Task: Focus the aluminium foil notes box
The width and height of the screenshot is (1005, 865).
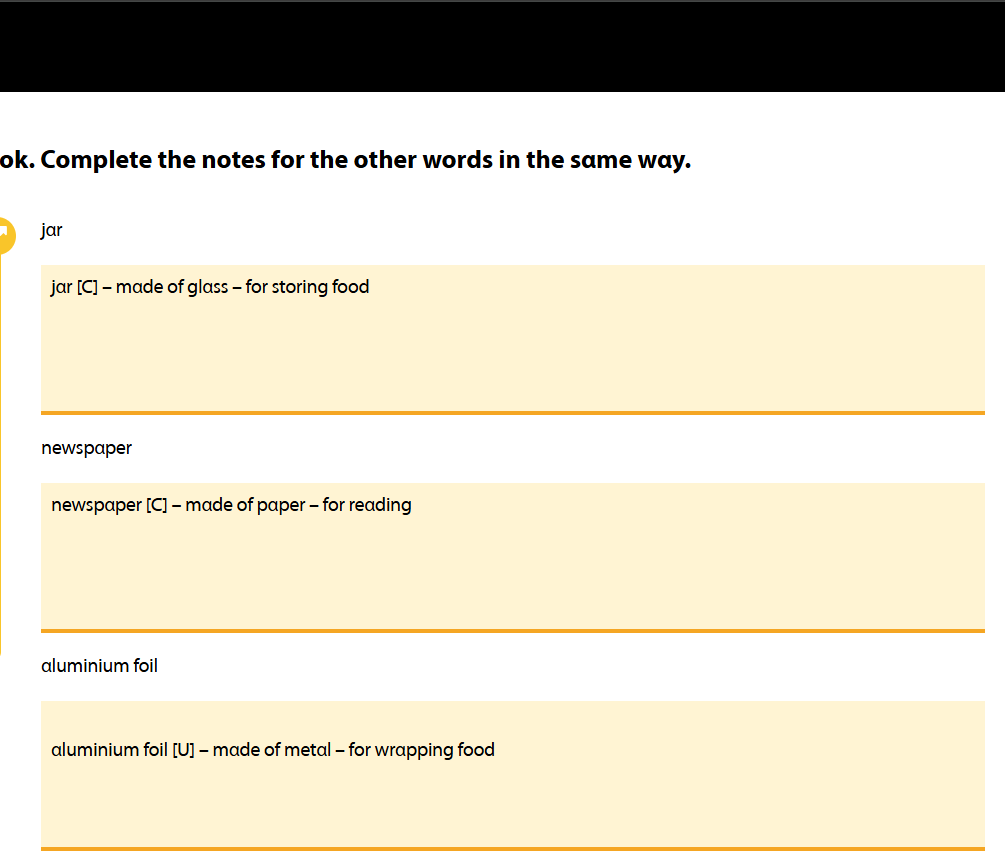Action: tap(512, 790)
